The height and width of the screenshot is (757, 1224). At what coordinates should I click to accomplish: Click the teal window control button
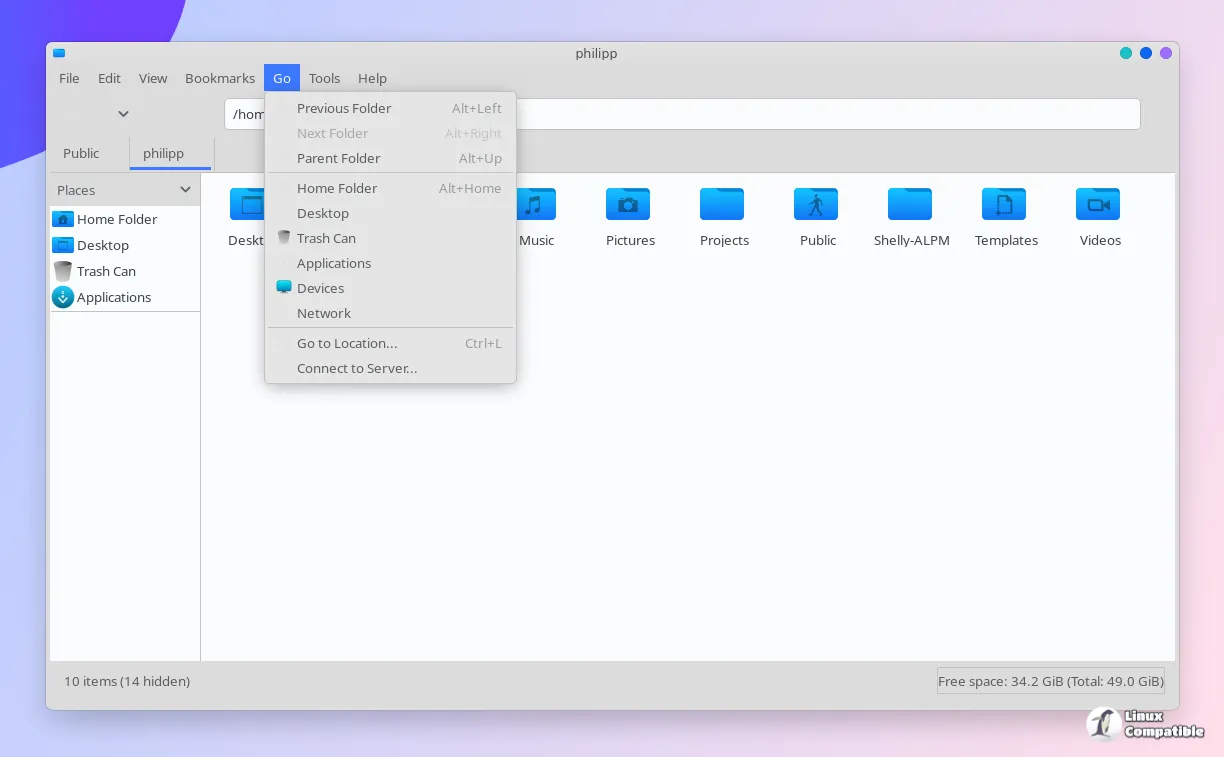[1126, 53]
